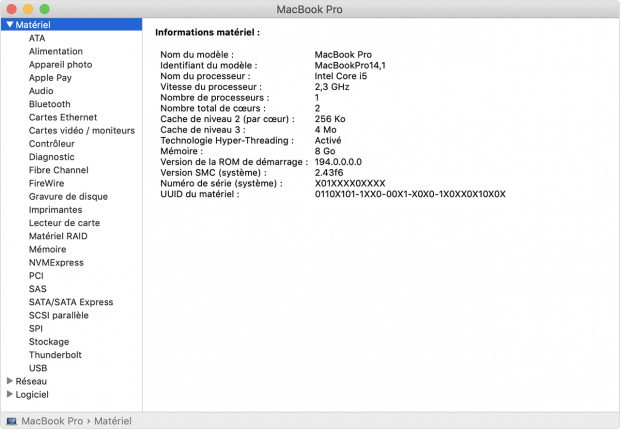Select Imprimantes in the sidebar

click(55, 210)
